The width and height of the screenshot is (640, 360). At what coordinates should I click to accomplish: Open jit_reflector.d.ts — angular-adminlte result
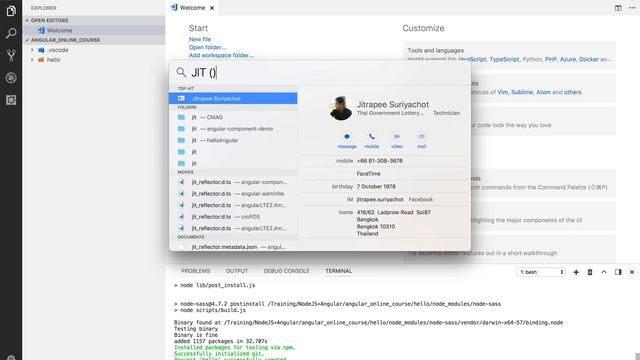point(233,193)
